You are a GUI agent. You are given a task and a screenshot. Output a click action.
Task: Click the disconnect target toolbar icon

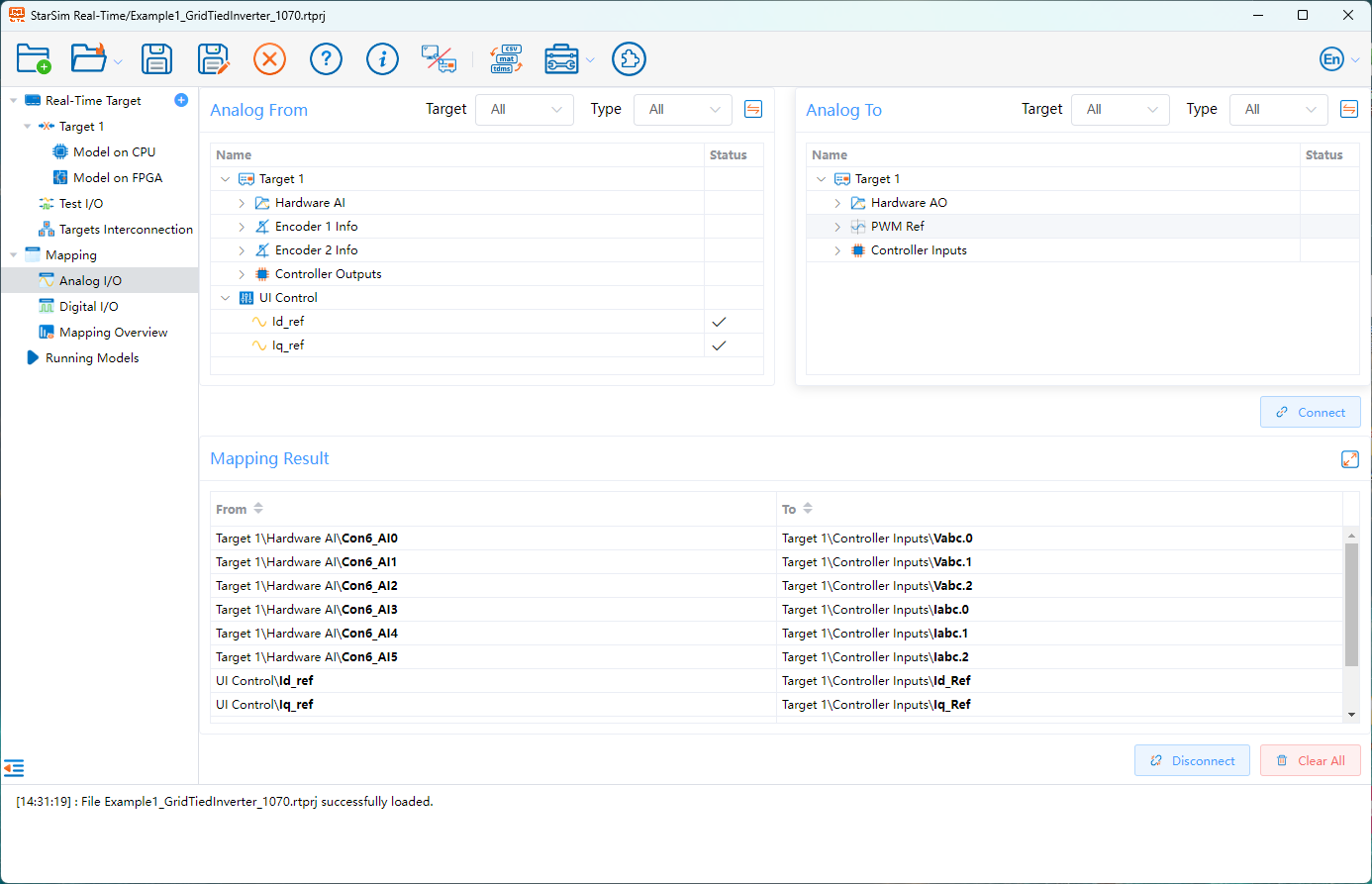[x=439, y=59]
